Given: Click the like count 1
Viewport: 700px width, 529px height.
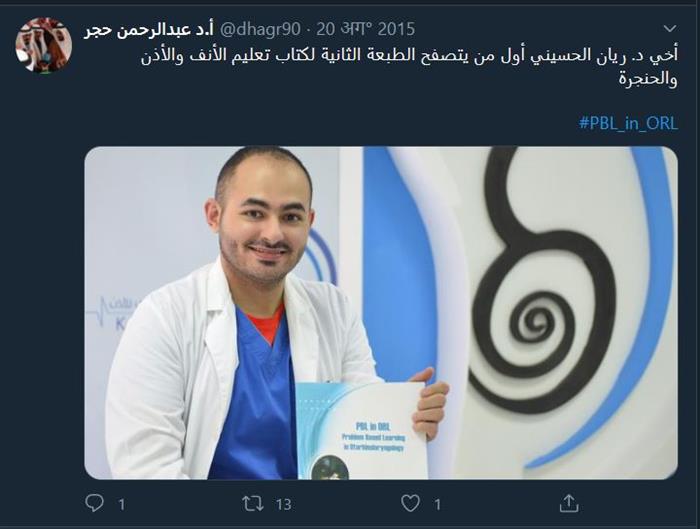Looking at the screenshot, I should coord(438,504).
